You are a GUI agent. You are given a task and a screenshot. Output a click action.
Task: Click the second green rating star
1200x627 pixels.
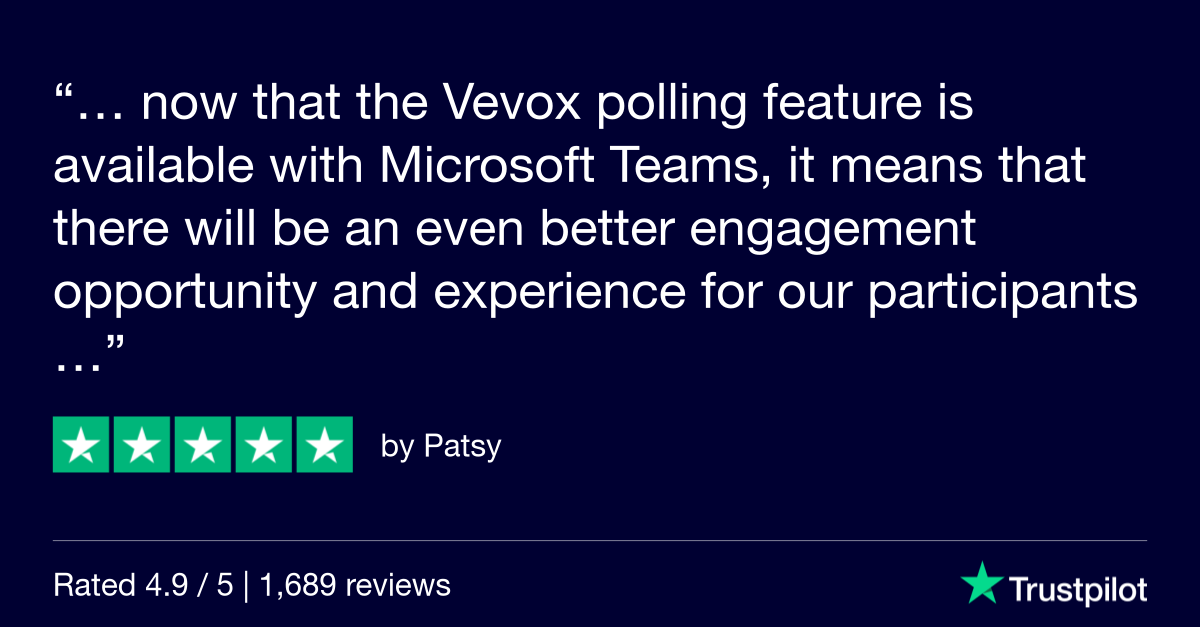142,444
